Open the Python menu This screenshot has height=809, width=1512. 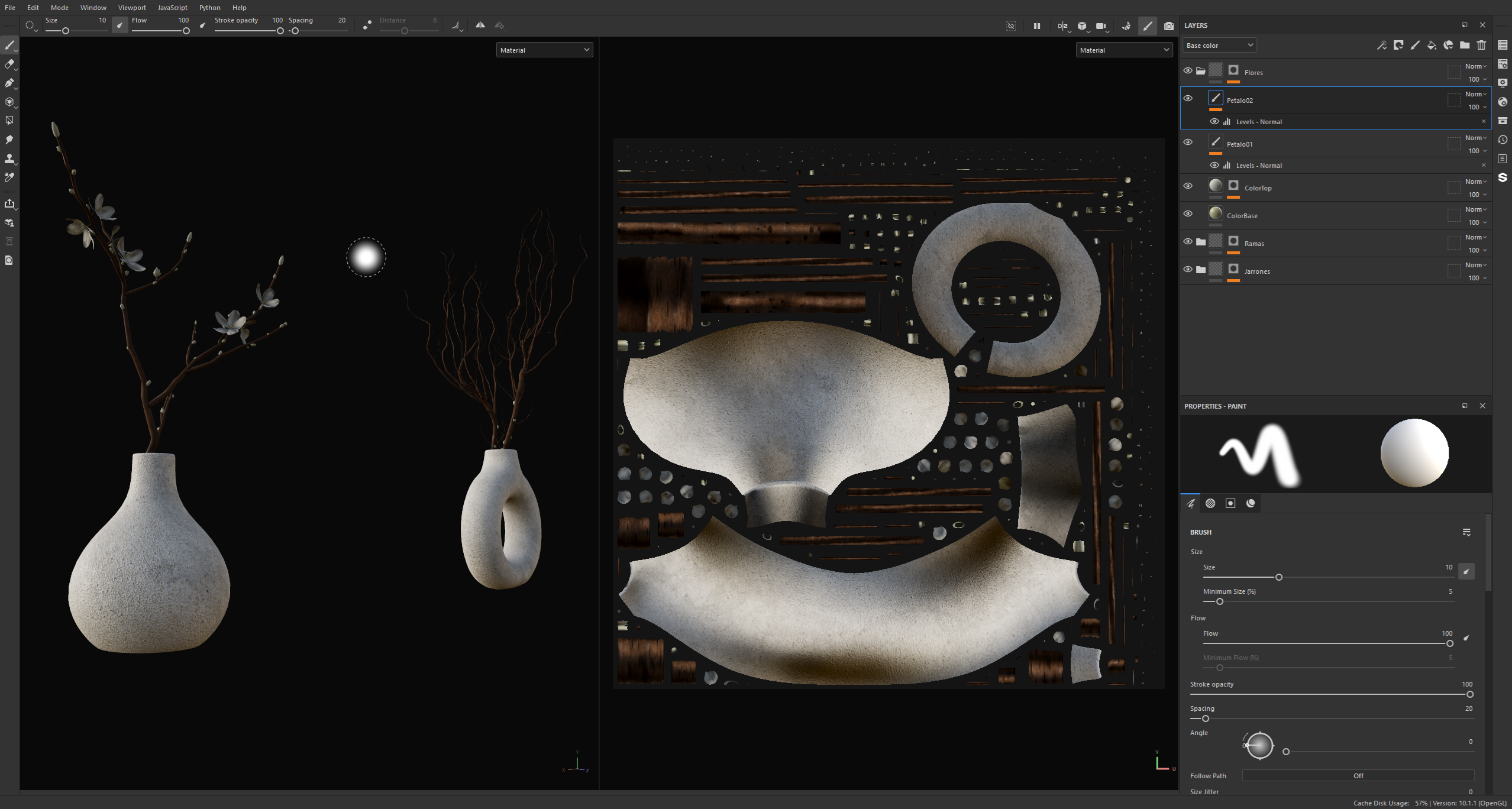coord(209,8)
